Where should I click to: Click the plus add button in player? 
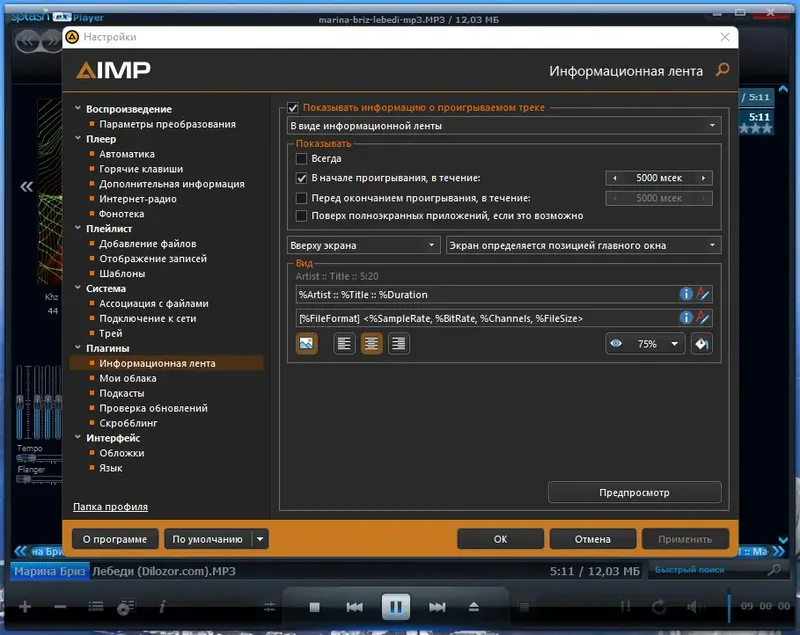[x=25, y=606]
